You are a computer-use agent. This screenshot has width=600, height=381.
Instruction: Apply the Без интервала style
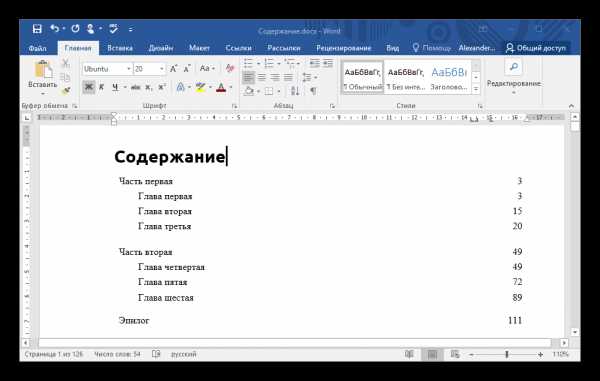pos(405,78)
